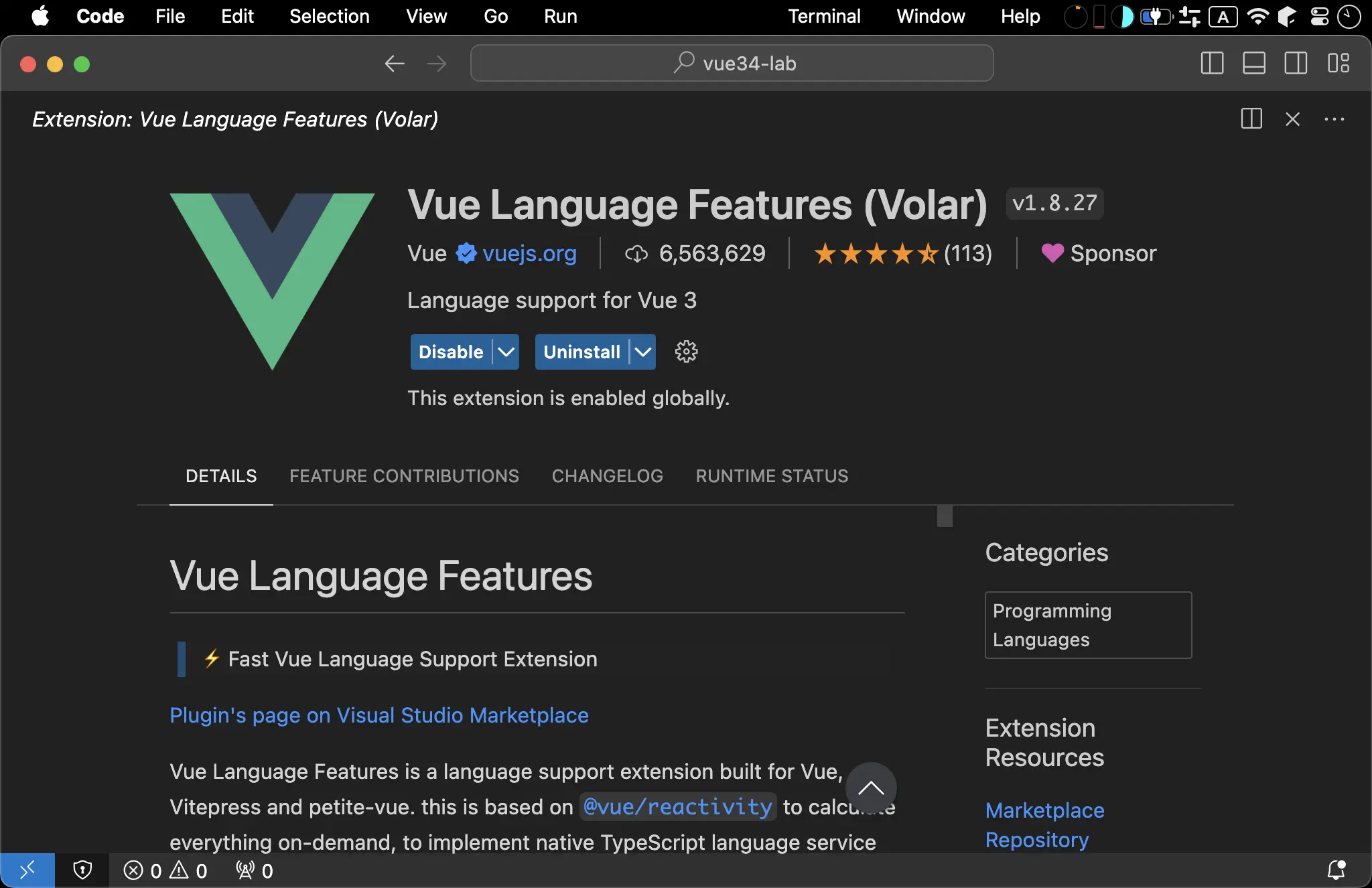The image size is (1372, 888).
Task: Click the scroll-to-top arrow button
Action: coord(871,788)
